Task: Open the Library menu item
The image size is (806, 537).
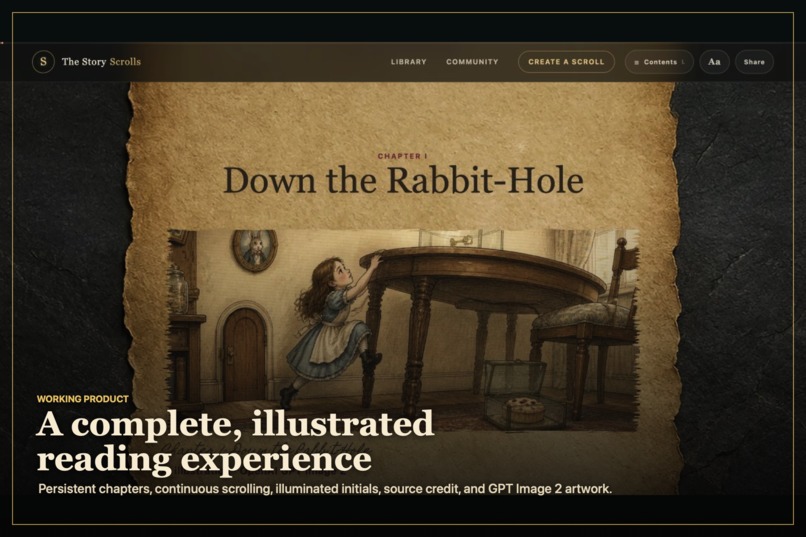Action: (x=409, y=62)
